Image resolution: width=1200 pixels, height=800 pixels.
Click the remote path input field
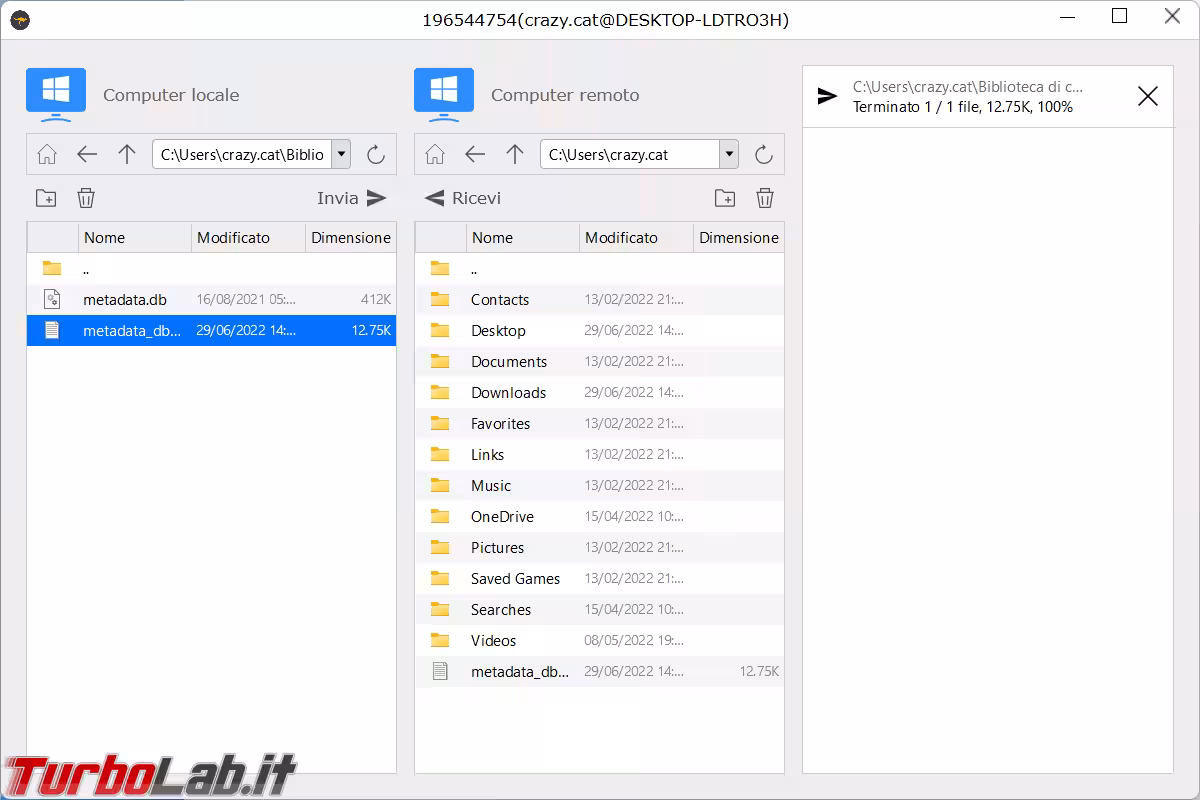[630, 154]
